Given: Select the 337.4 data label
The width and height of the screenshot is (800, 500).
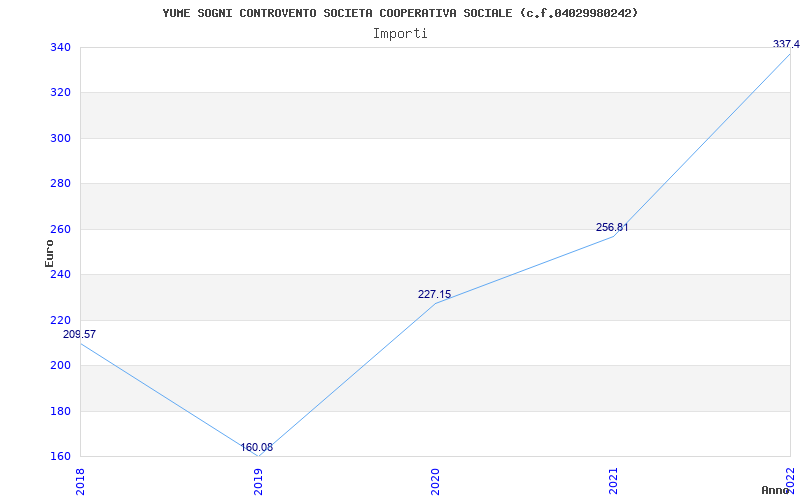Looking at the screenshot, I should [786, 44].
